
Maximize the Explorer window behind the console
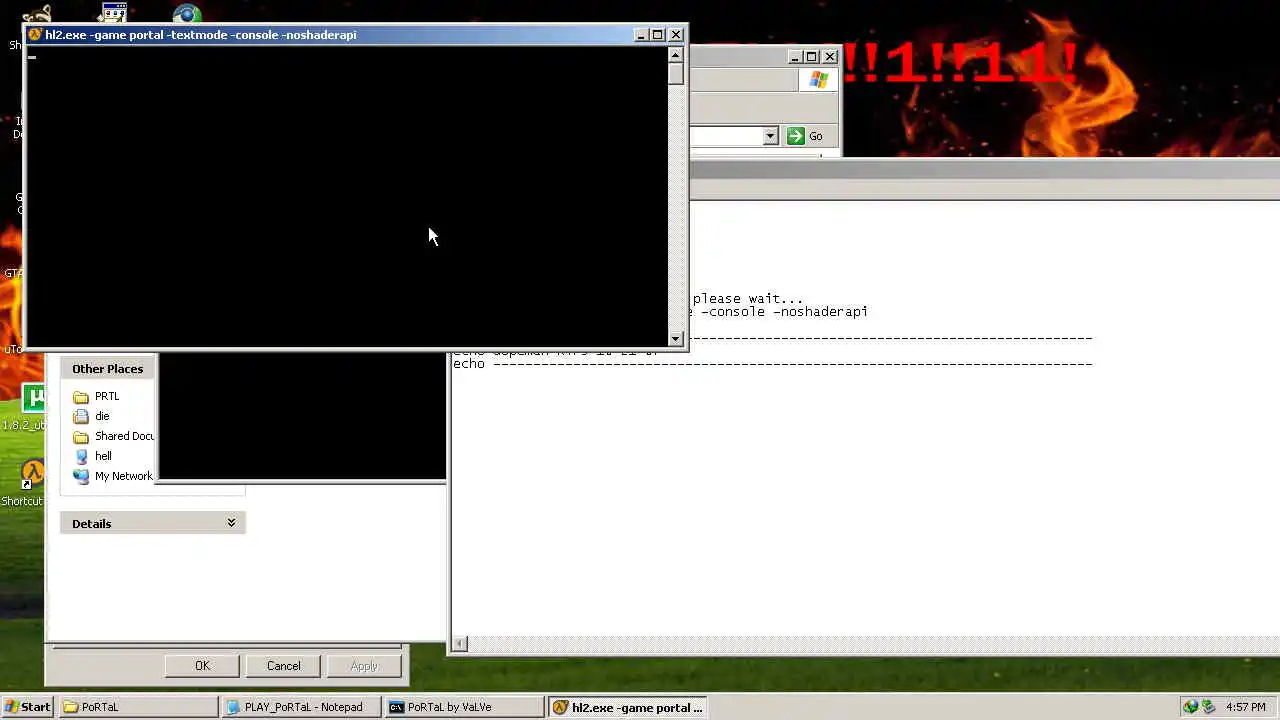(x=812, y=57)
